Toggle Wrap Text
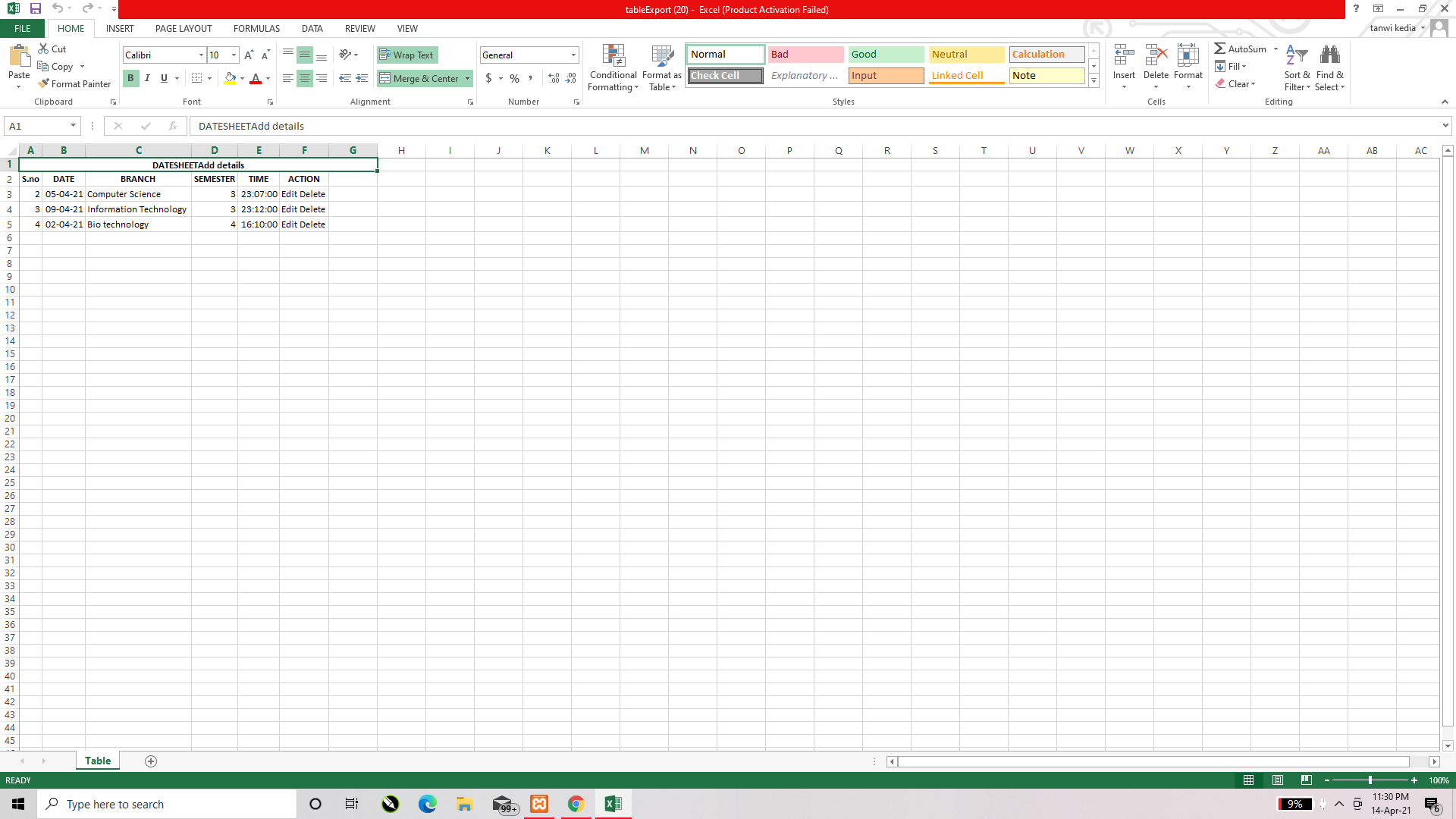This screenshot has height=819, width=1456. point(407,55)
